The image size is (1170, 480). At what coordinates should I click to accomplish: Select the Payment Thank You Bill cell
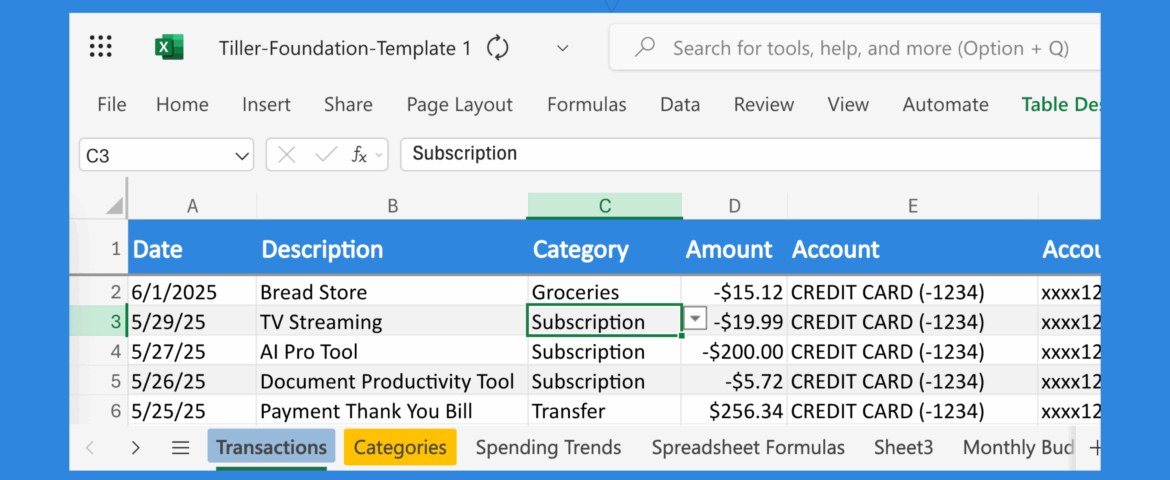point(392,411)
